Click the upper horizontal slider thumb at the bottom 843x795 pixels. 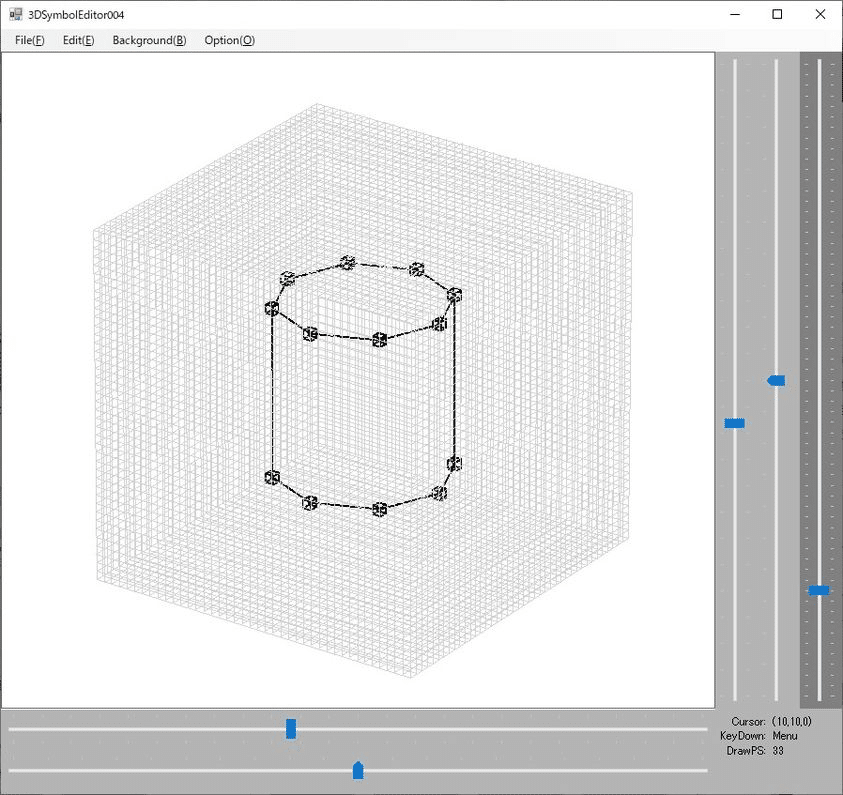[291, 729]
